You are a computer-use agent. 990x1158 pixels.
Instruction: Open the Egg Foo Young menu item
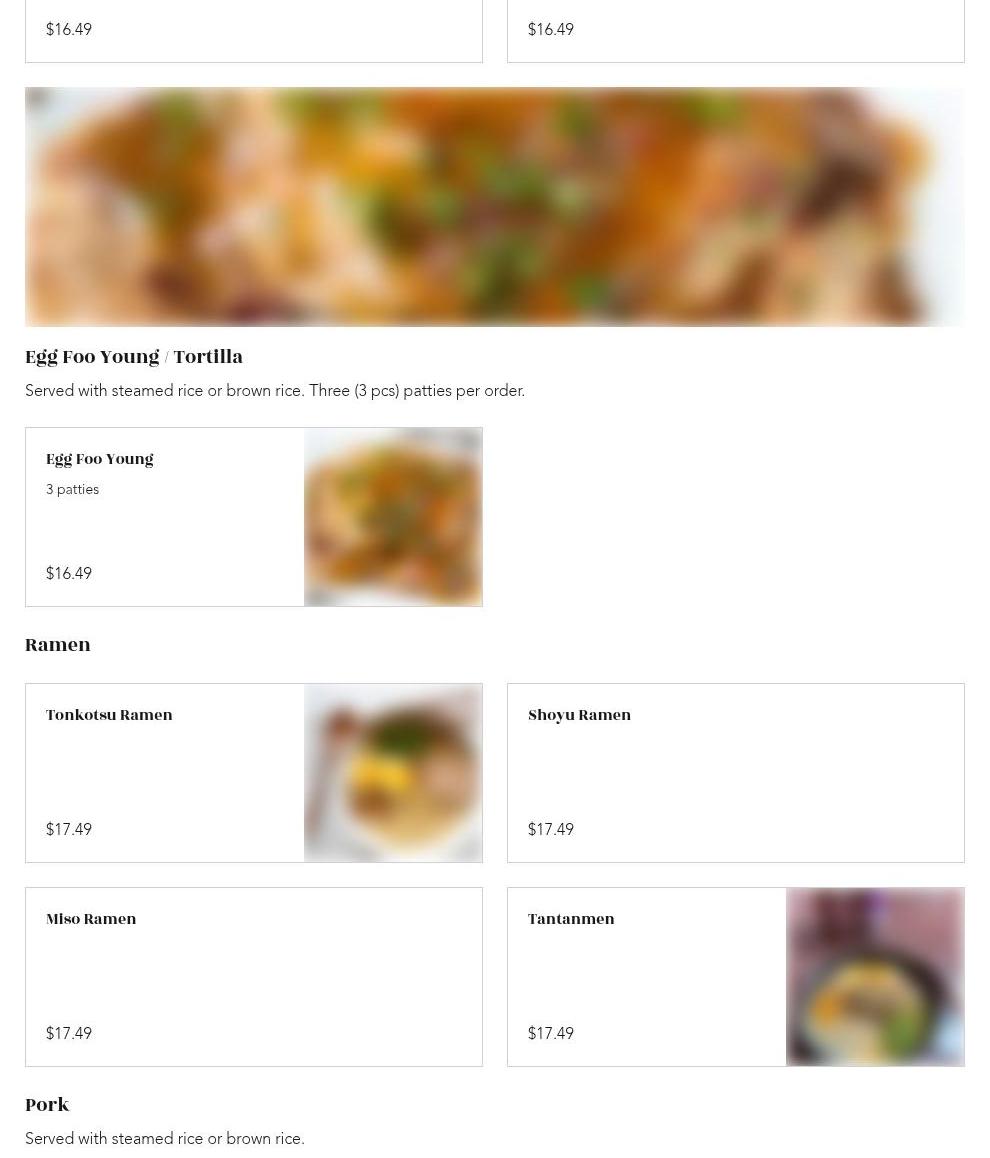[x=253, y=516]
